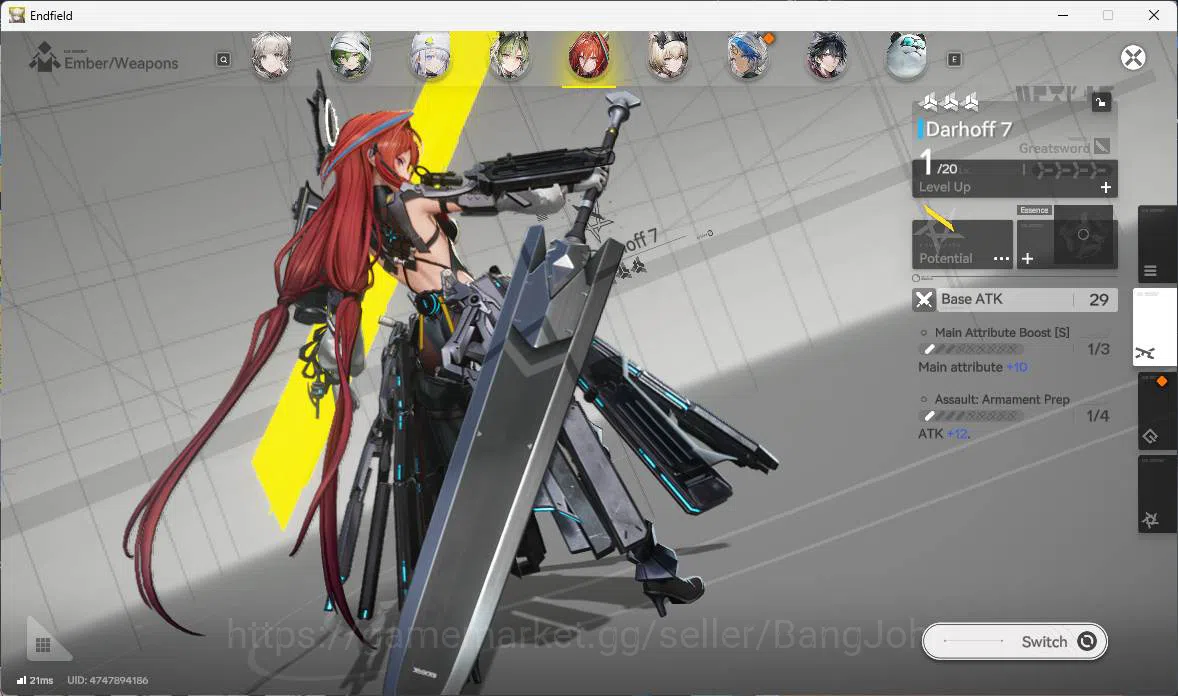The width and height of the screenshot is (1178, 696).
Task: Select the green-haired character with horns
Action: click(510, 56)
